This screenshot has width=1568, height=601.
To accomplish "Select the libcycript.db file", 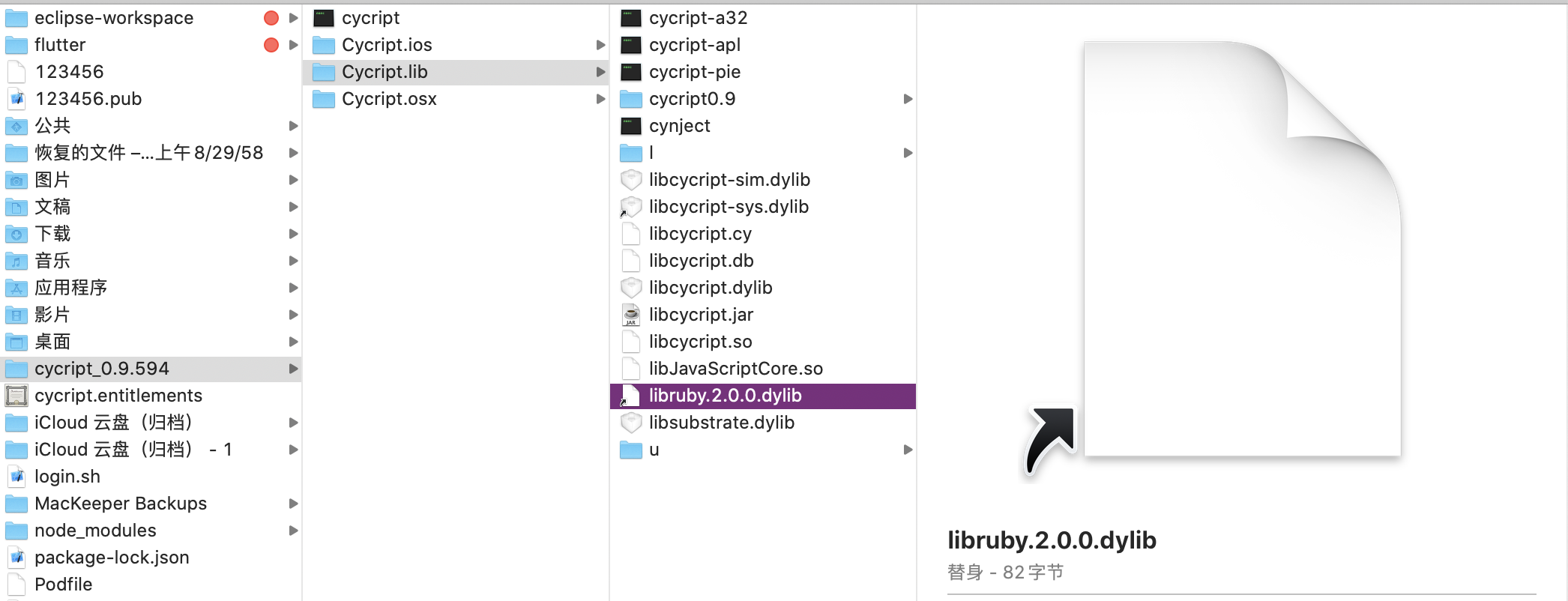I will pos(763,261).
